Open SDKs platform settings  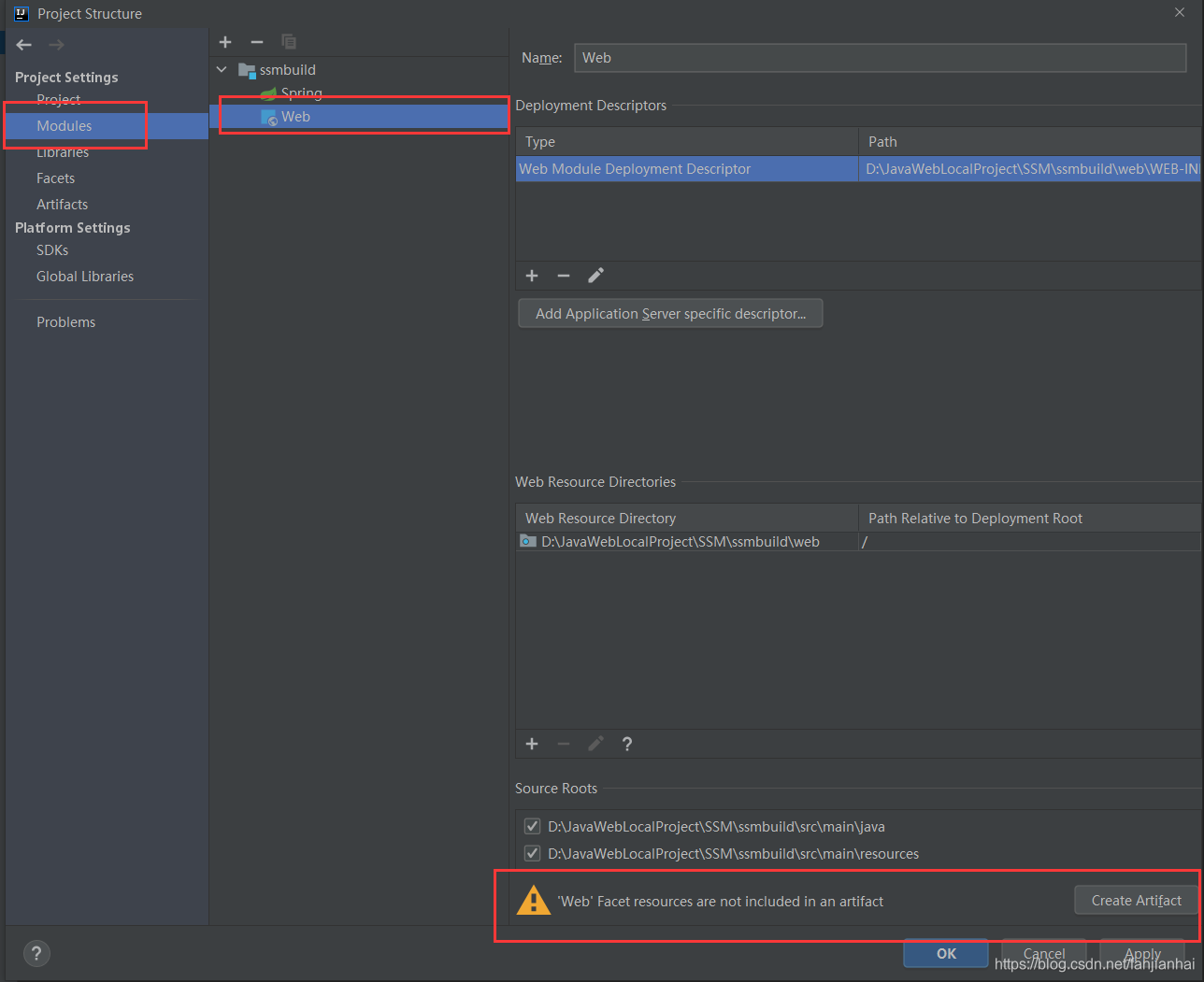(x=52, y=250)
